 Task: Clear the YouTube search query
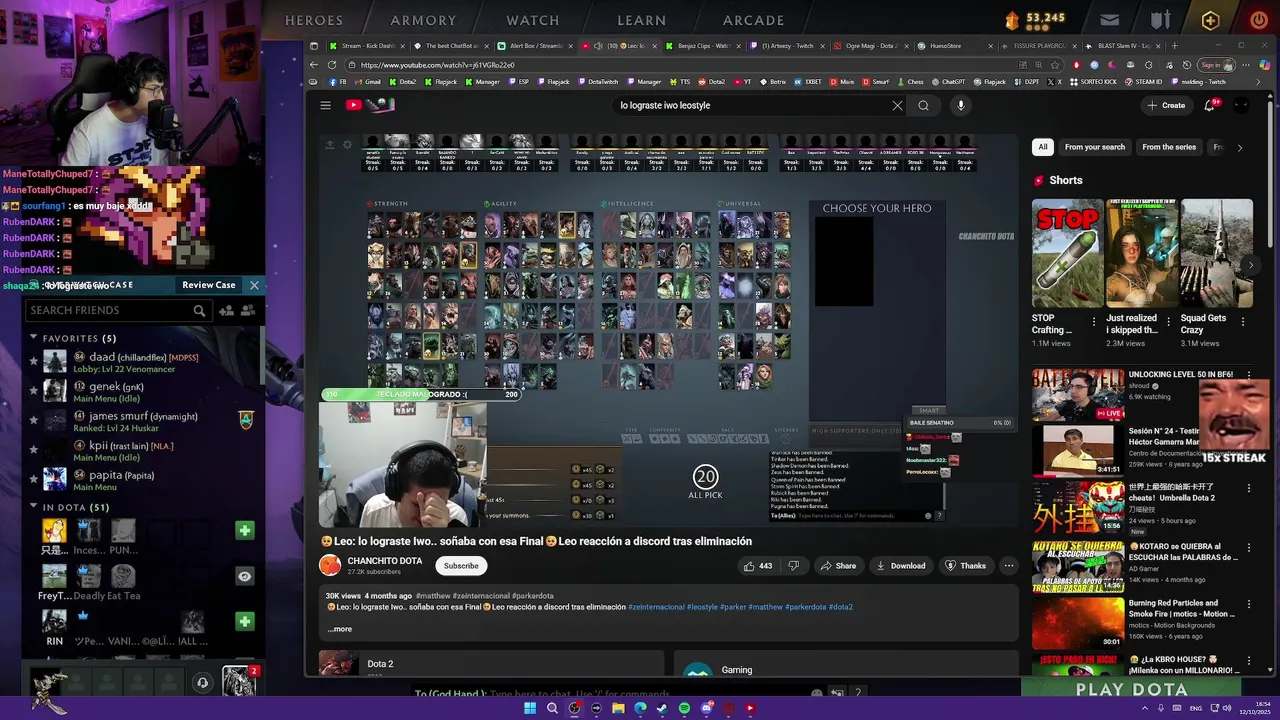[x=897, y=105]
